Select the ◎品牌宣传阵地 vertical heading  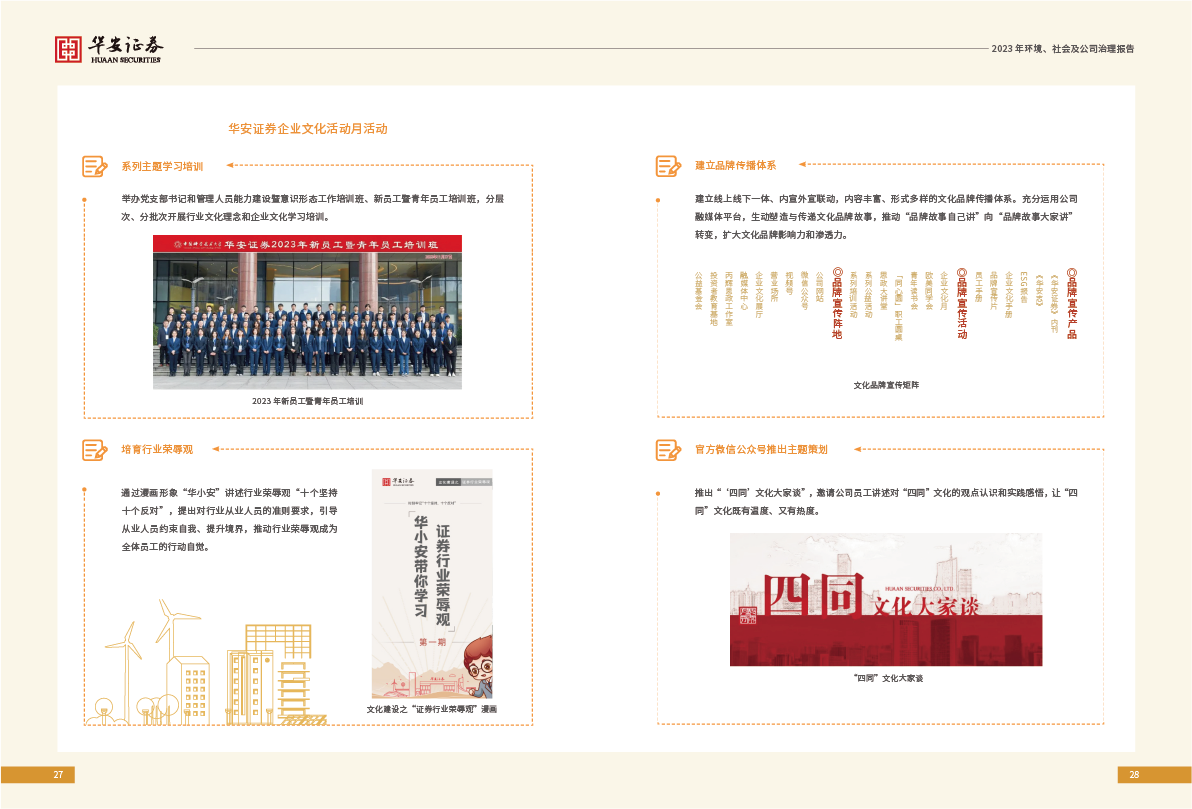point(838,303)
